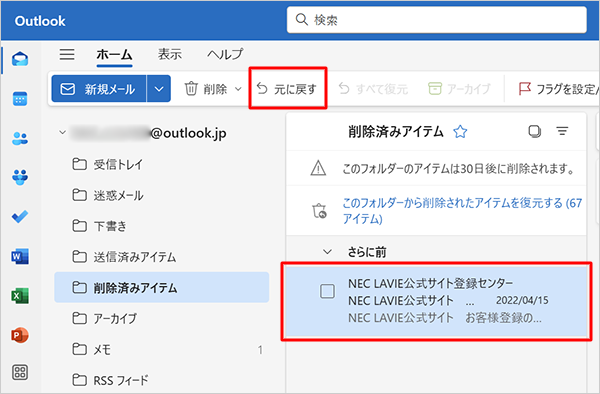This screenshot has height=394, width=600.
Task: Collapse the さらに前 group
Action: [x=327, y=252]
